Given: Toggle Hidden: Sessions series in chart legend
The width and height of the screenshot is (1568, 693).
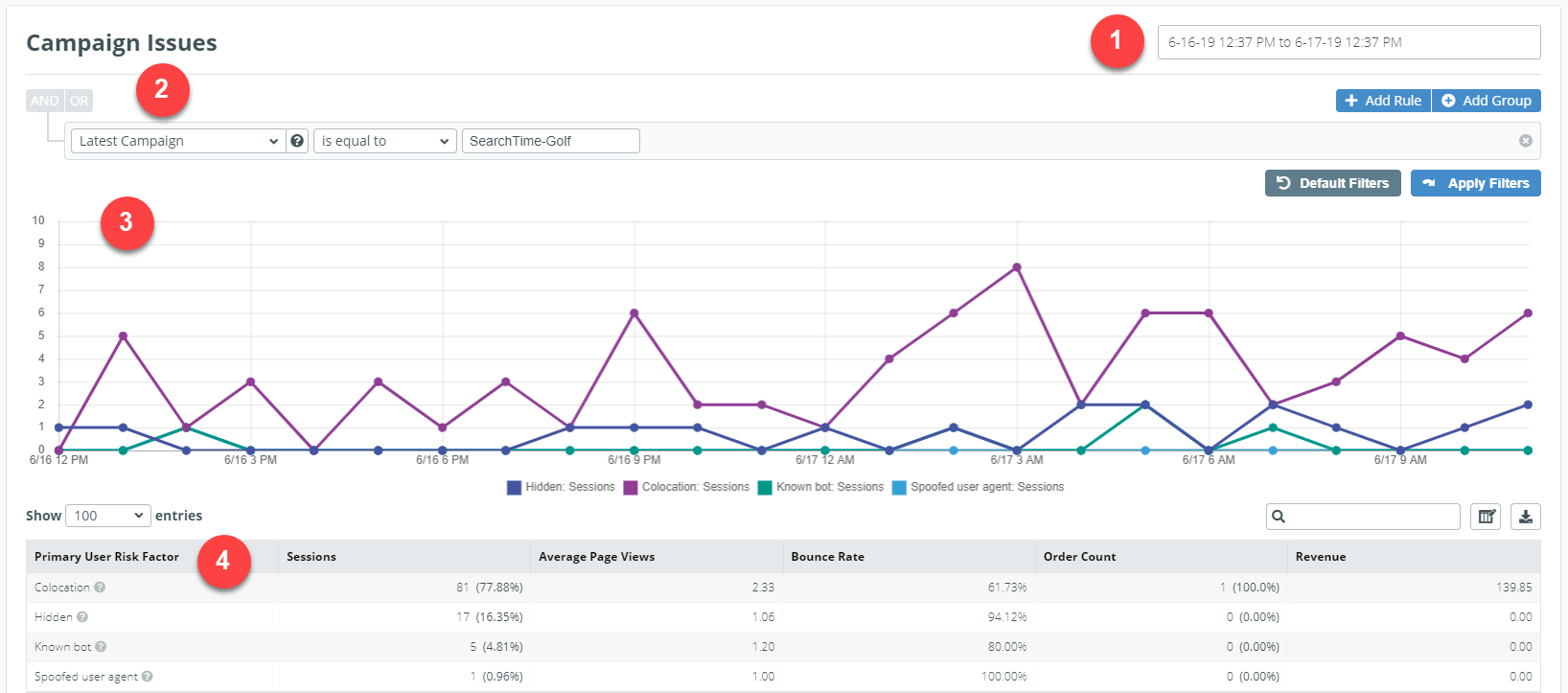Looking at the screenshot, I should 561,487.
